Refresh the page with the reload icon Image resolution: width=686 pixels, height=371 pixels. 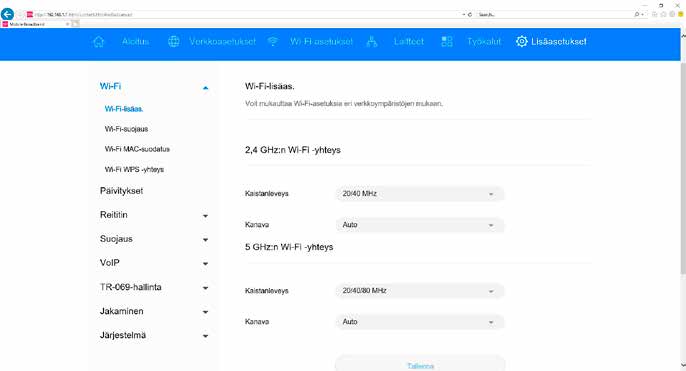(470, 14)
